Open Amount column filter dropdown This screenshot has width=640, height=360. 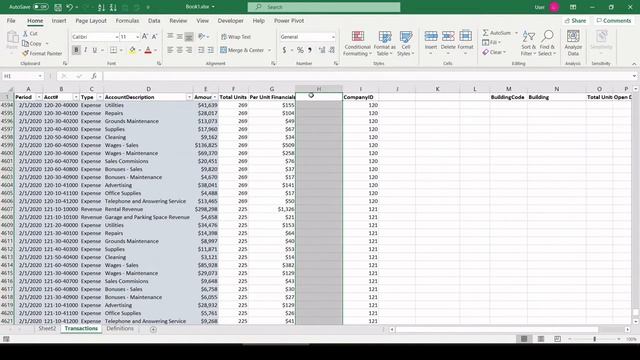tap(215, 97)
